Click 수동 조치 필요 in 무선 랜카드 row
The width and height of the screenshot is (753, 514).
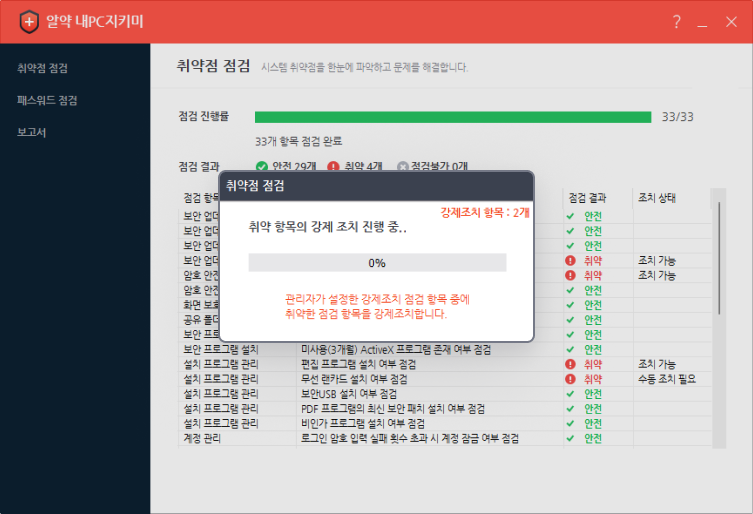click(667, 379)
